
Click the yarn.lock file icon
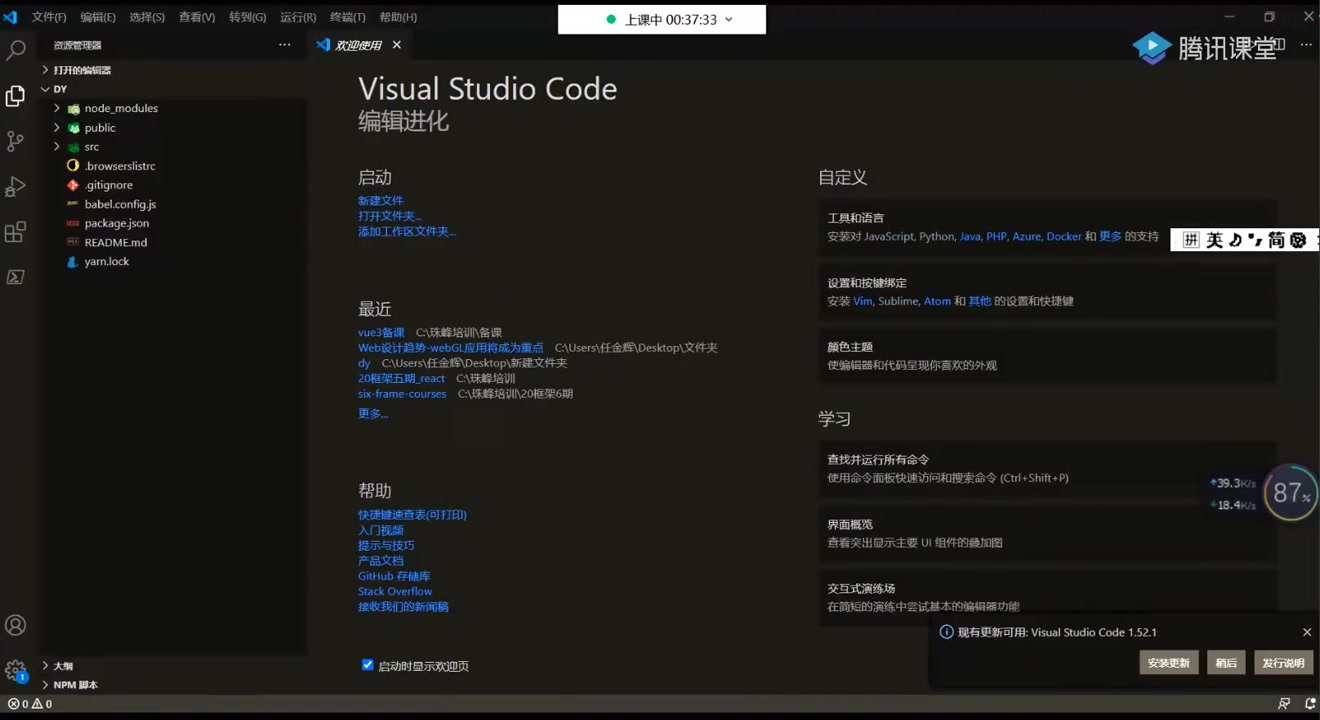click(x=72, y=261)
